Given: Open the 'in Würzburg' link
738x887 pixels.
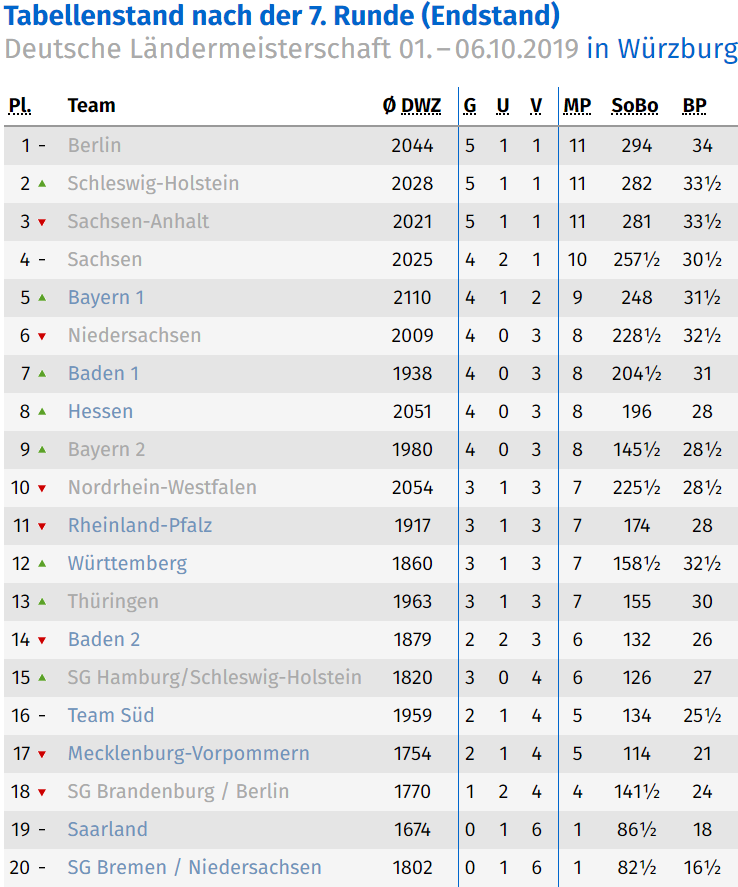Looking at the screenshot, I should coord(662,49).
